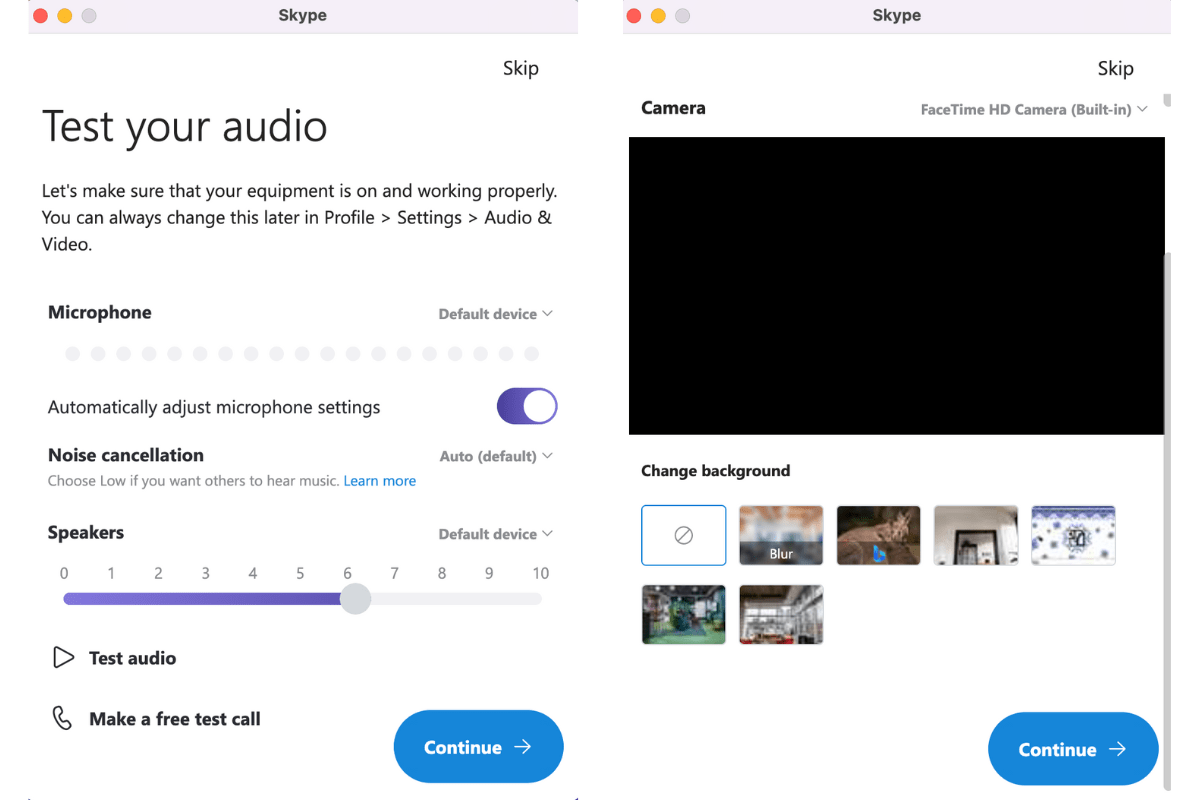Select the no-background circle icon
The width and height of the screenshot is (1200, 800).
(683, 535)
